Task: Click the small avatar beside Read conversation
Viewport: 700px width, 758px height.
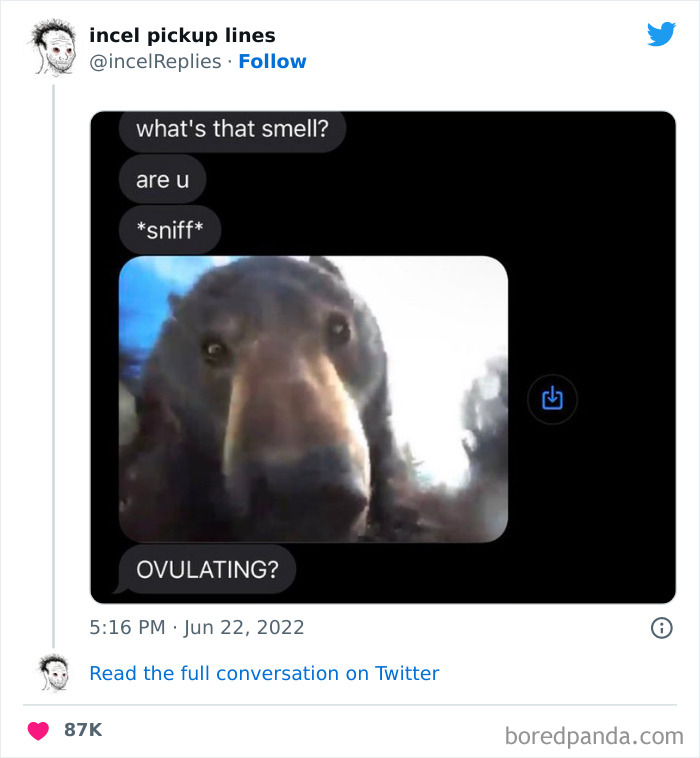Action: (53, 673)
